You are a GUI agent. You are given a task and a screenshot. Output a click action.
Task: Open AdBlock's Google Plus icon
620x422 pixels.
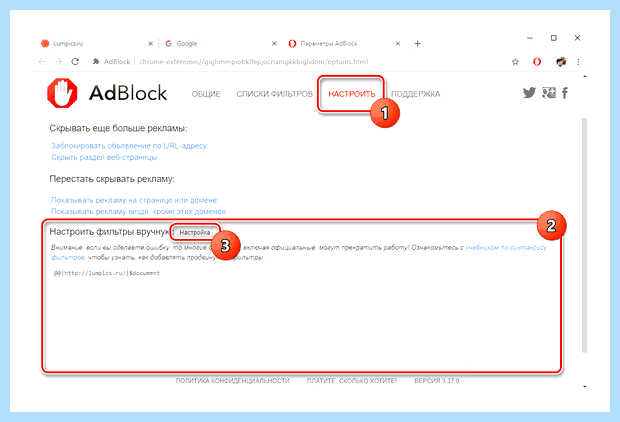pyautogui.click(x=549, y=93)
